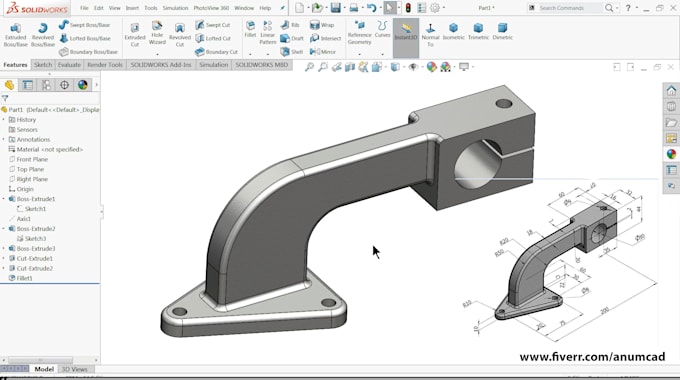Open the Linear Pattern tool
This screenshot has height=380, width=680.
point(268,33)
